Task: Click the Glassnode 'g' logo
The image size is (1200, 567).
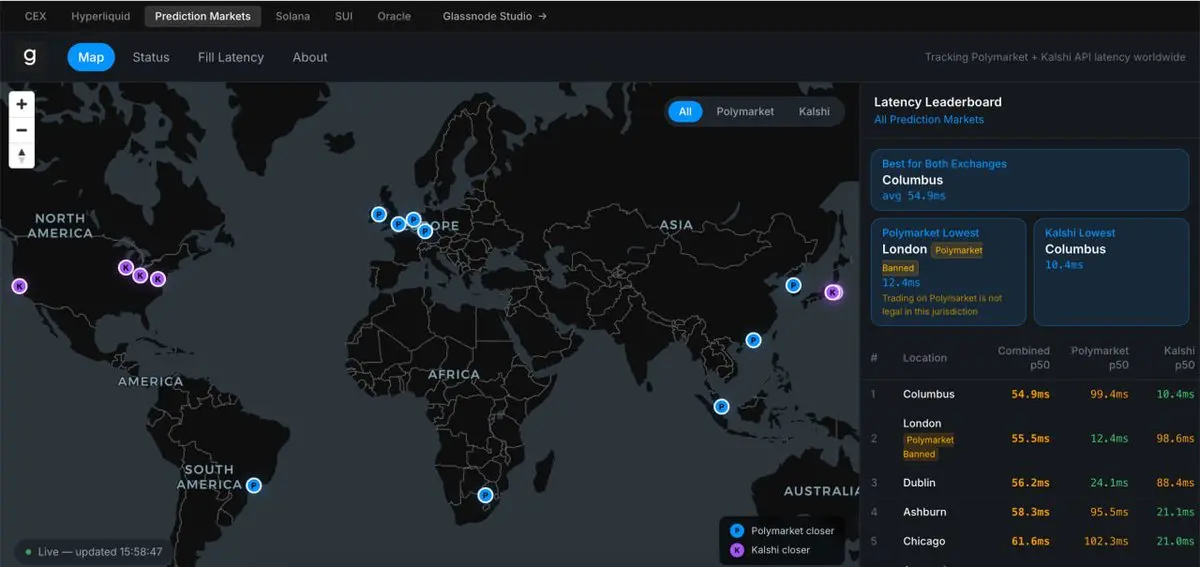Action: tap(30, 56)
